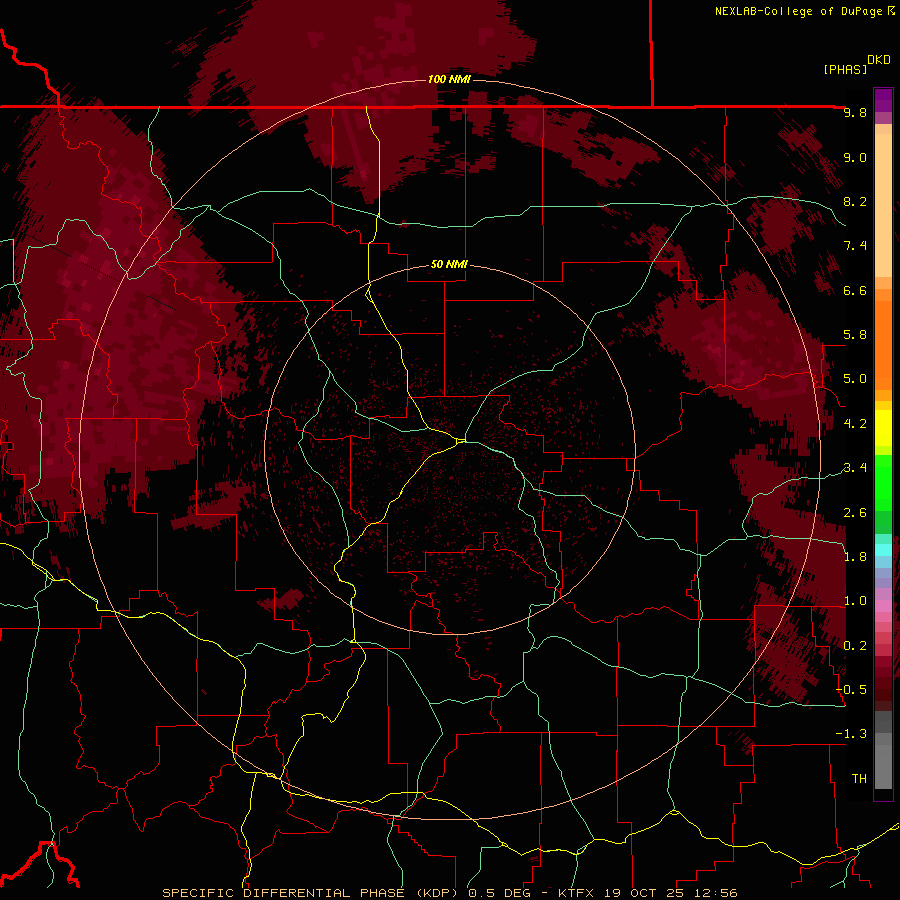Click the pink segment of the color bar
The image size is (900, 900).
coord(883,606)
